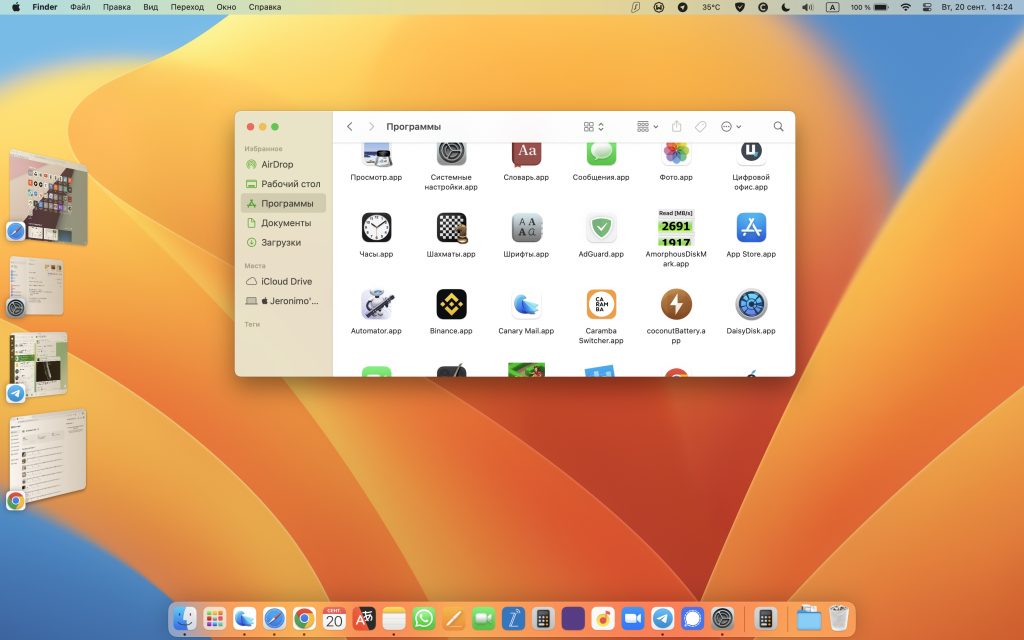1024x640 pixels.
Task: Expand the grouping options dropdown
Action: coord(647,127)
